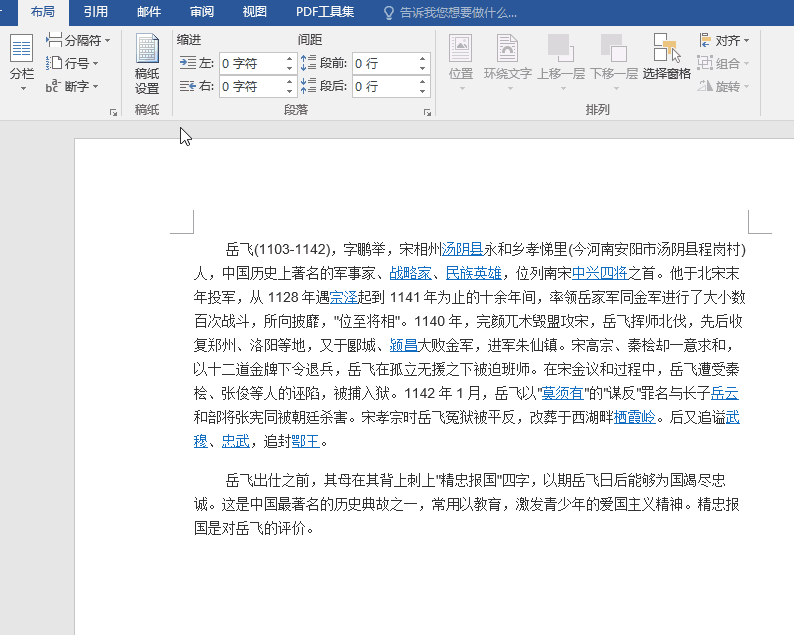Open the 分隔符 breaks menu
Screen dimensions: 794x635
pyautogui.click(x=77, y=40)
